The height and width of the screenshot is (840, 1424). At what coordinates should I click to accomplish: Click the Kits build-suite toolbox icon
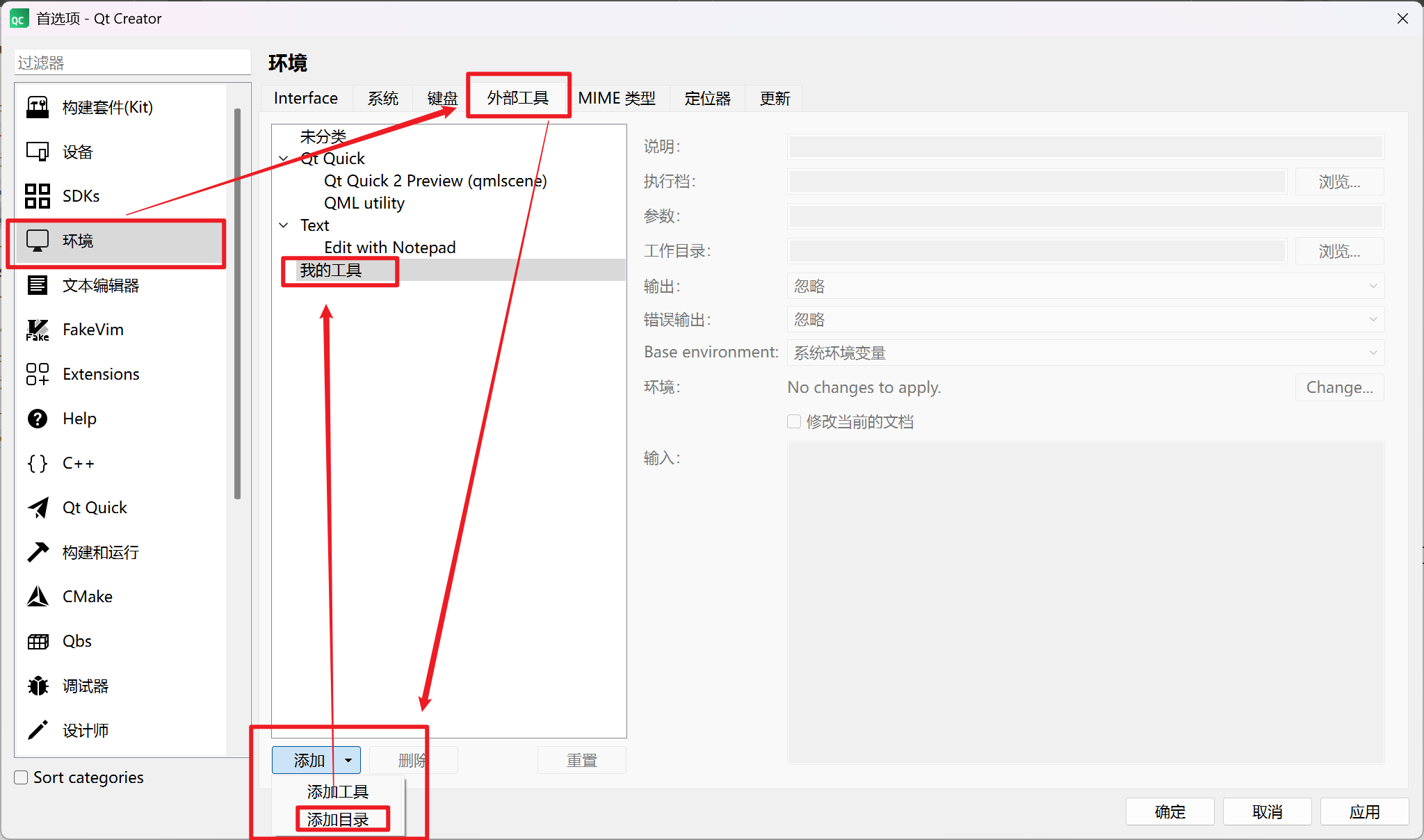coord(38,107)
